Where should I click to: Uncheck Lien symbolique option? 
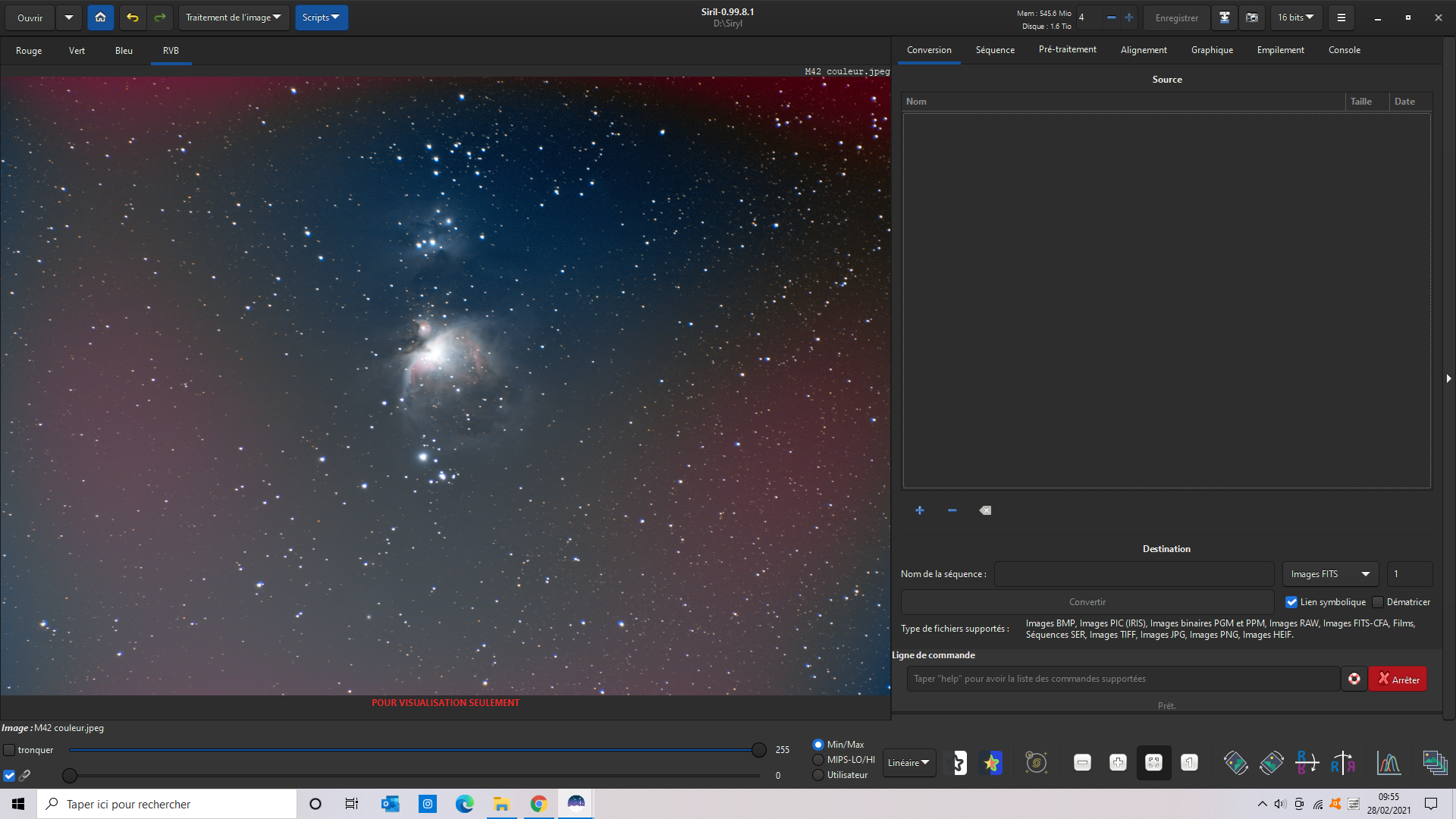coord(1291,602)
